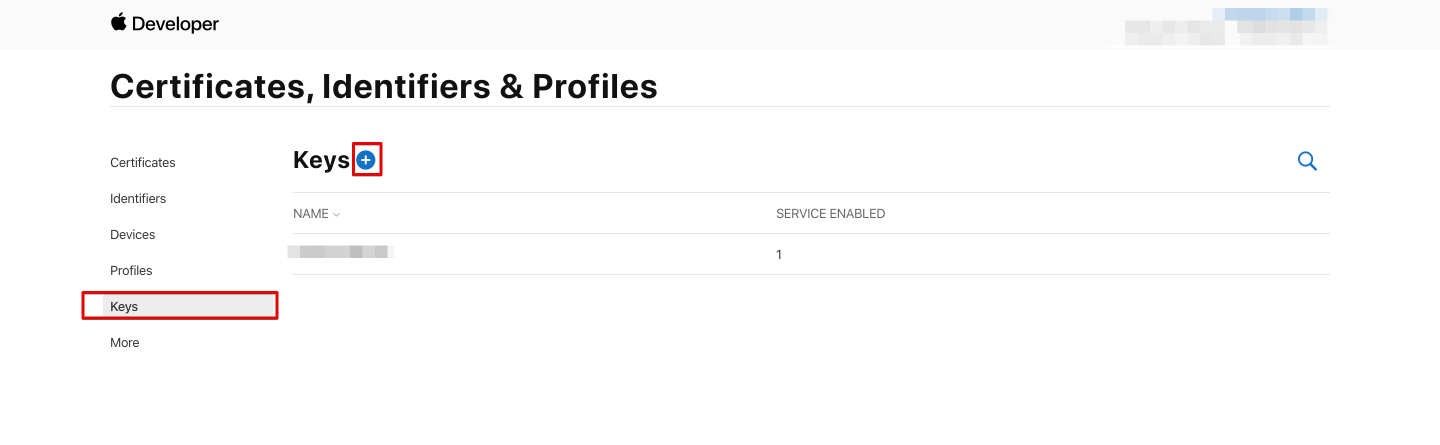The image size is (1440, 445).
Task: Click empty space in the key row
Action: pos(1050,255)
